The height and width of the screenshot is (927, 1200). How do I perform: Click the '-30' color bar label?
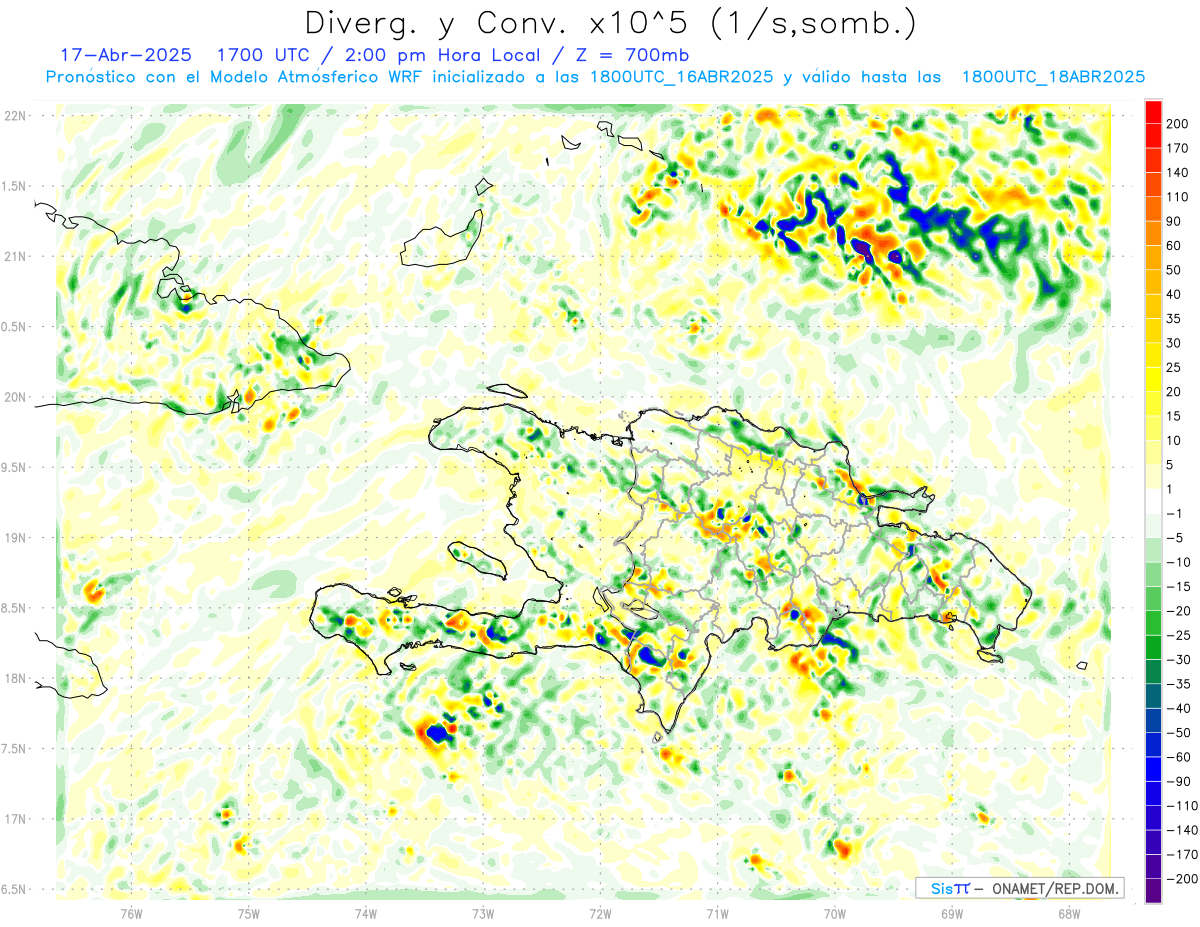click(1177, 660)
